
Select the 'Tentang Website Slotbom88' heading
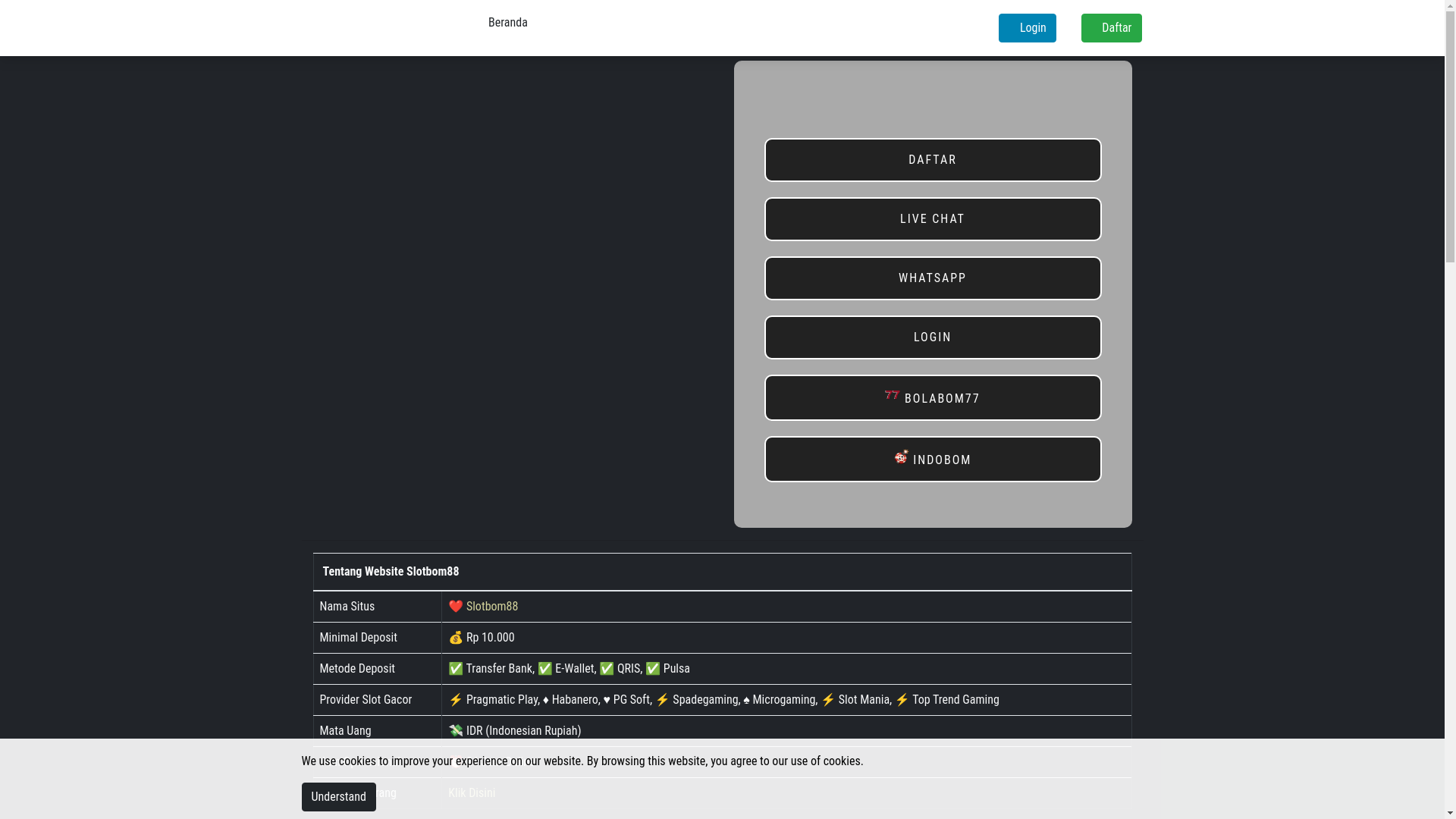pos(391,572)
